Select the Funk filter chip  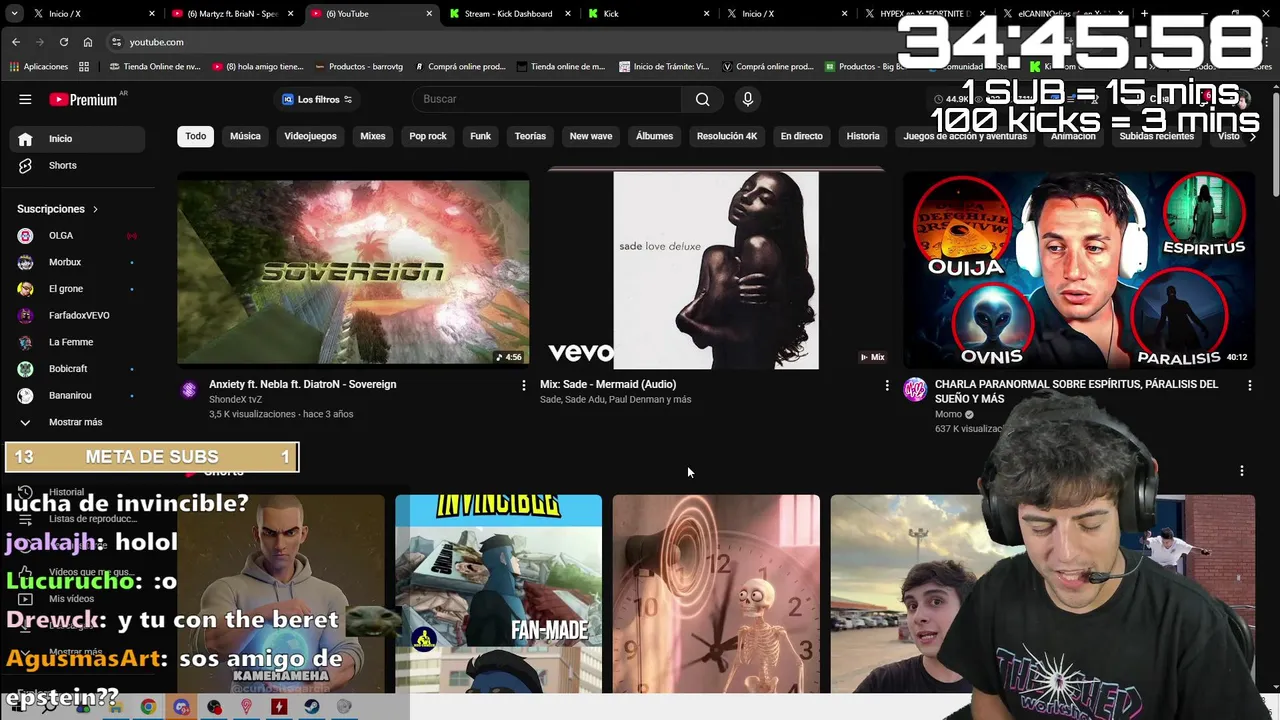click(x=481, y=136)
